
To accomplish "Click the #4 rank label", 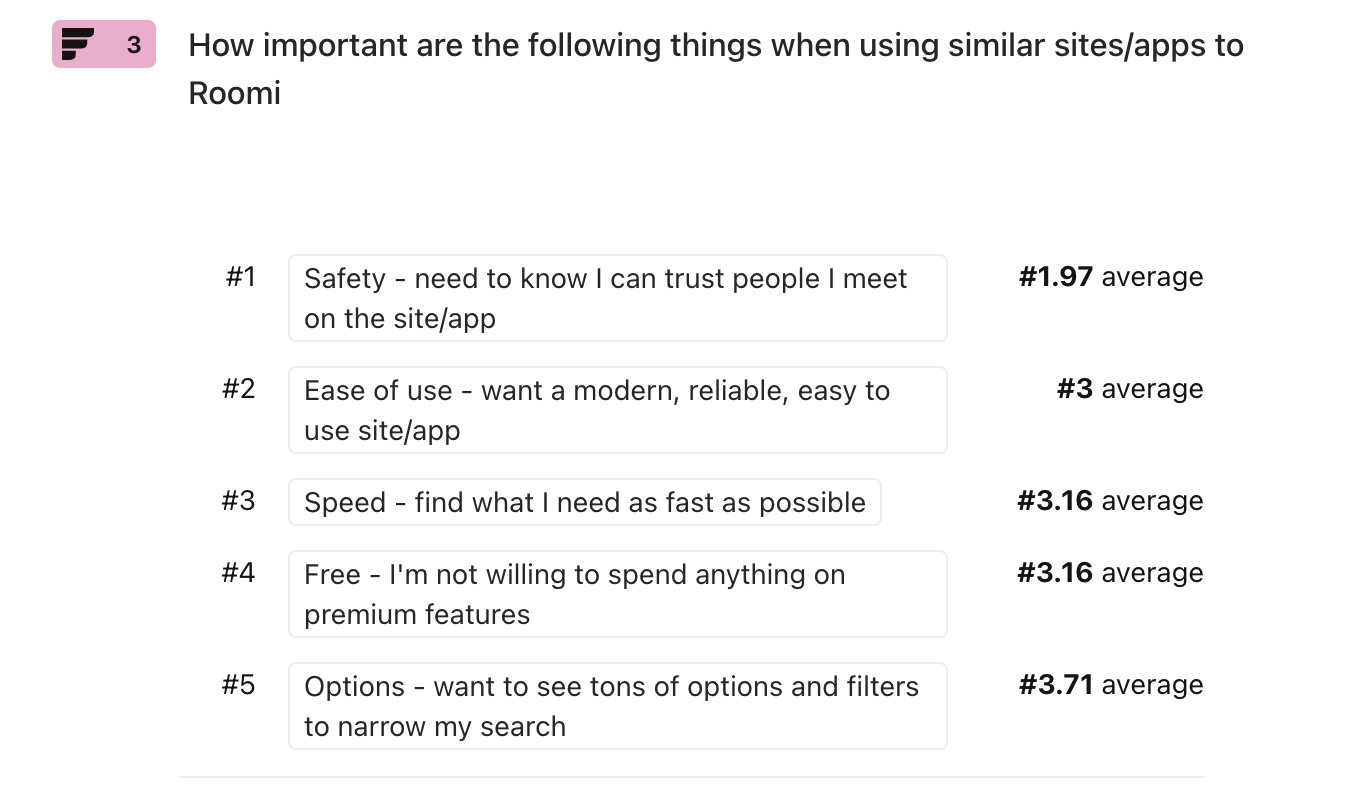I will (x=239, y=573).
